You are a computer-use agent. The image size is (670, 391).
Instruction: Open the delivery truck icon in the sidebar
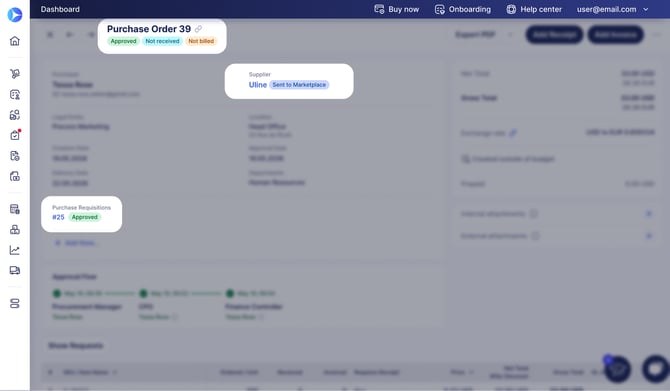click(x=15, y=270)
